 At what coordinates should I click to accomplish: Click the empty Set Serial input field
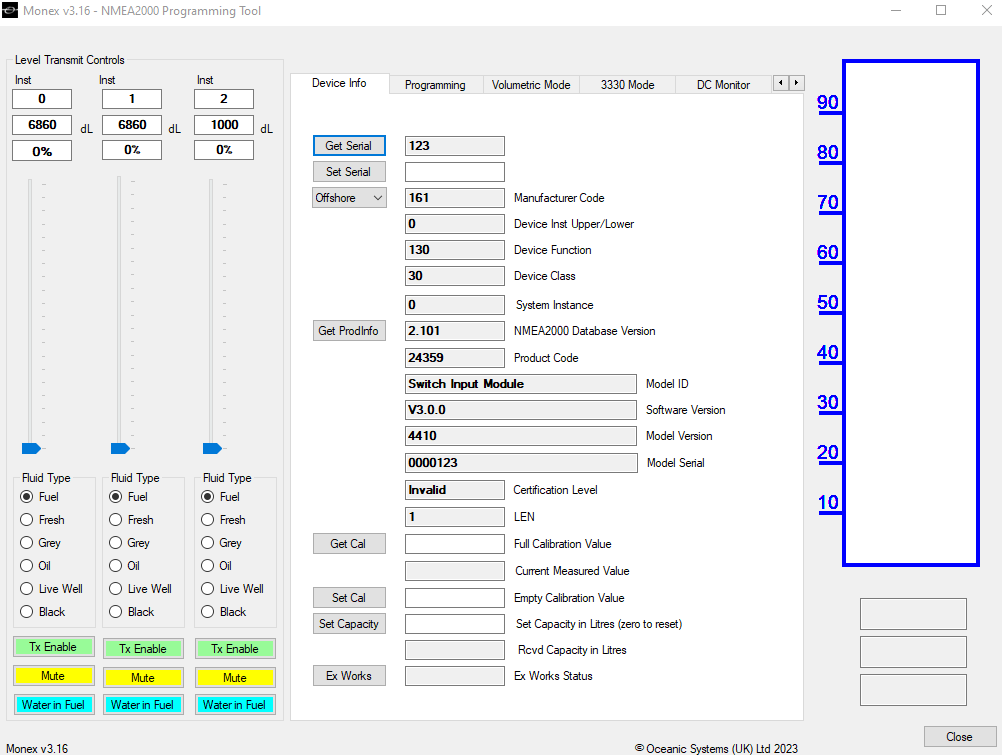455,172
